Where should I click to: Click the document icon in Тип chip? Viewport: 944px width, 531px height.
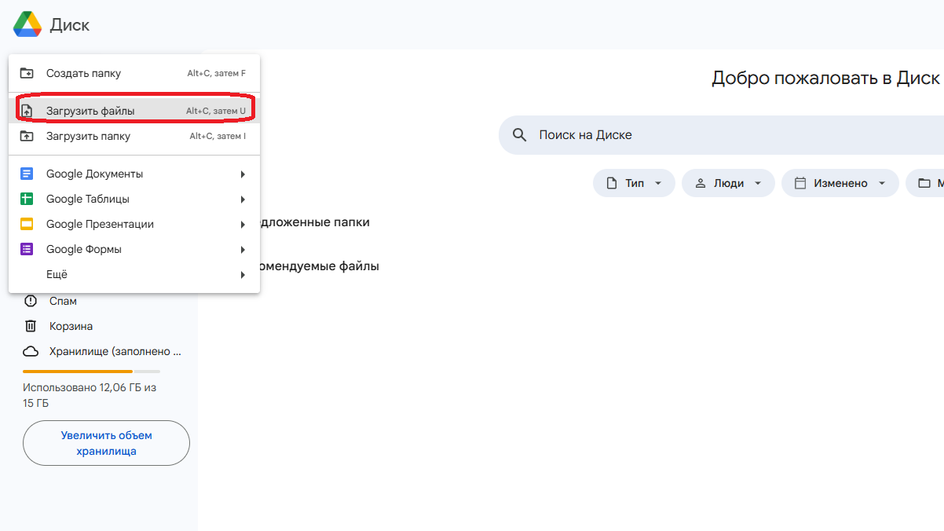(x=612, y=183)
